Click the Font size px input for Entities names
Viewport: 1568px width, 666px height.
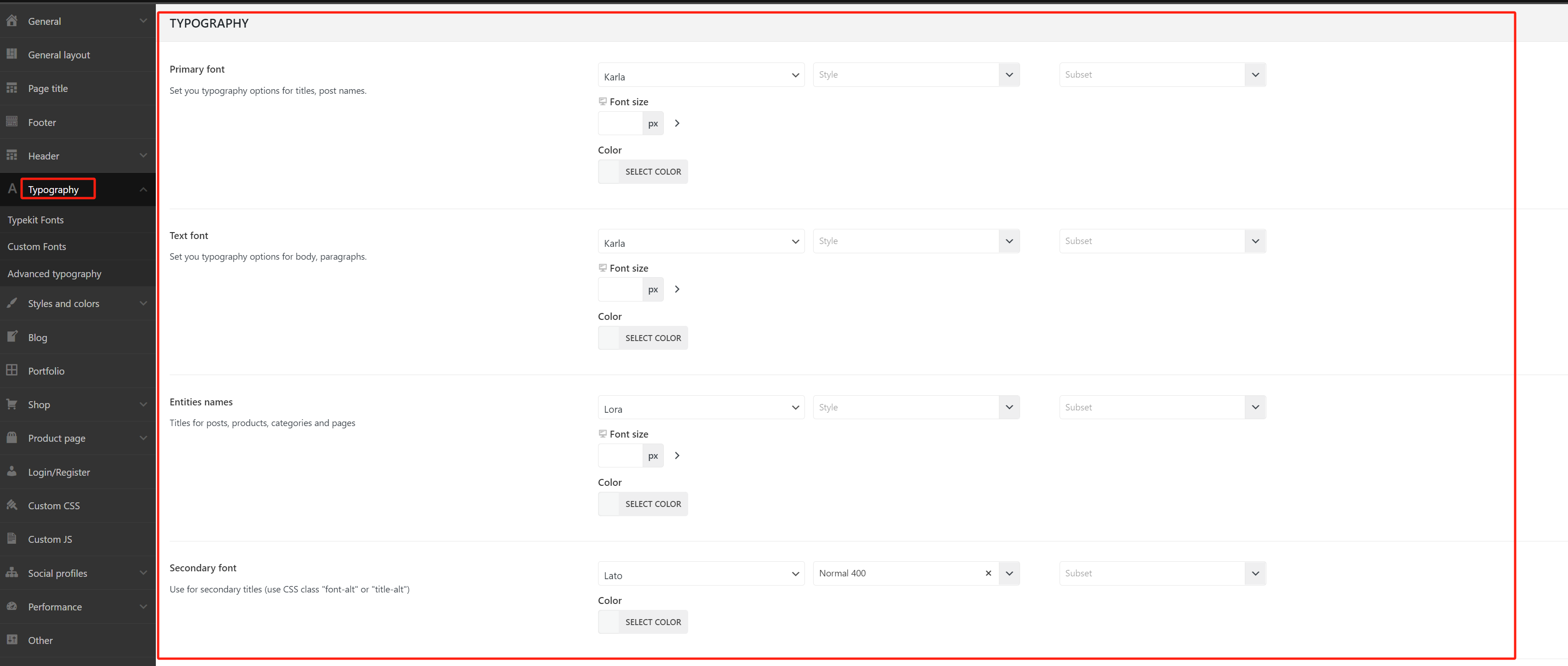tap(620, 455)
